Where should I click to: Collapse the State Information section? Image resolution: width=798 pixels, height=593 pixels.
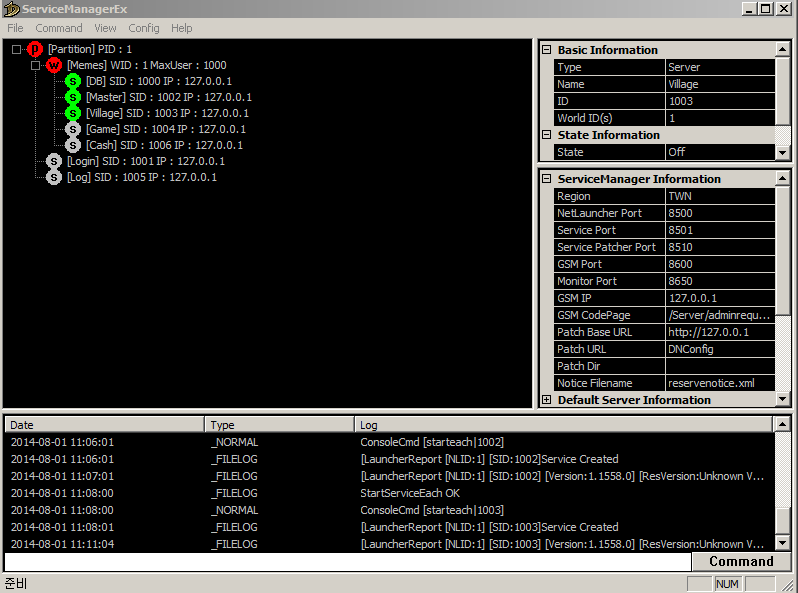pos(547,135)
